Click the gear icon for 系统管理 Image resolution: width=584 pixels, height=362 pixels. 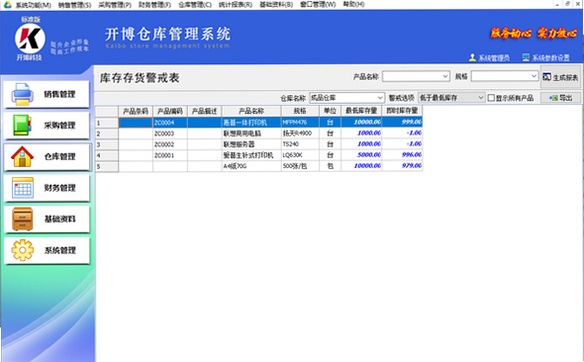[x=22, y=250]
